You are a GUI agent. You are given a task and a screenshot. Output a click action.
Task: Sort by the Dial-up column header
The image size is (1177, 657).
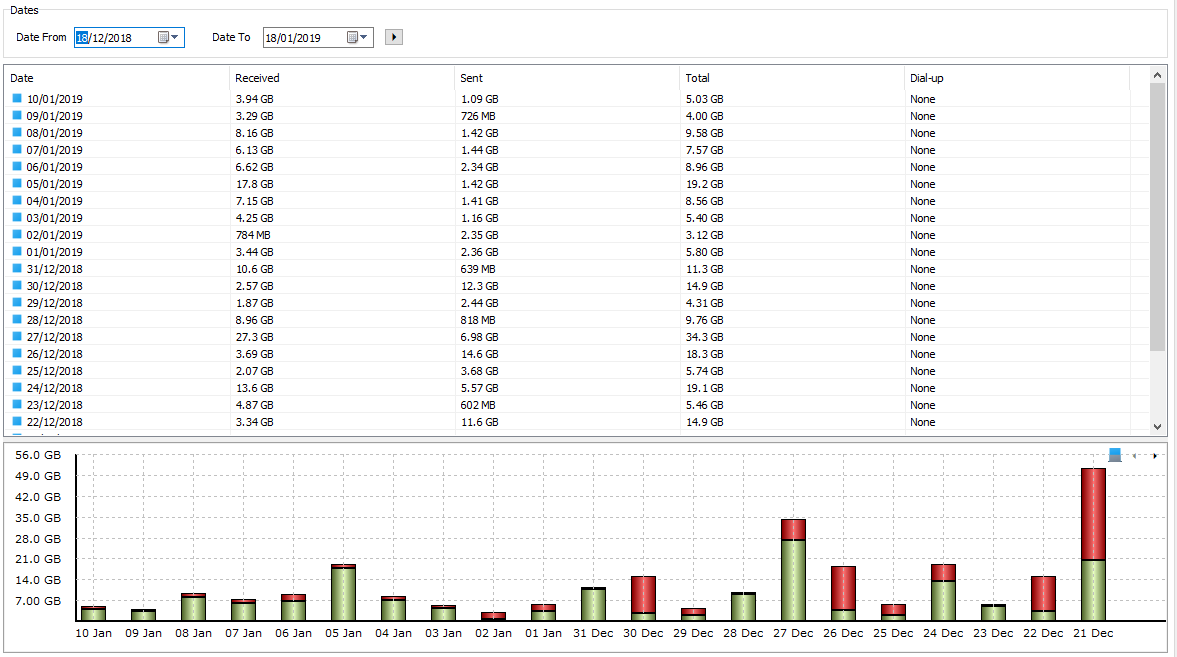point(1017,78)
